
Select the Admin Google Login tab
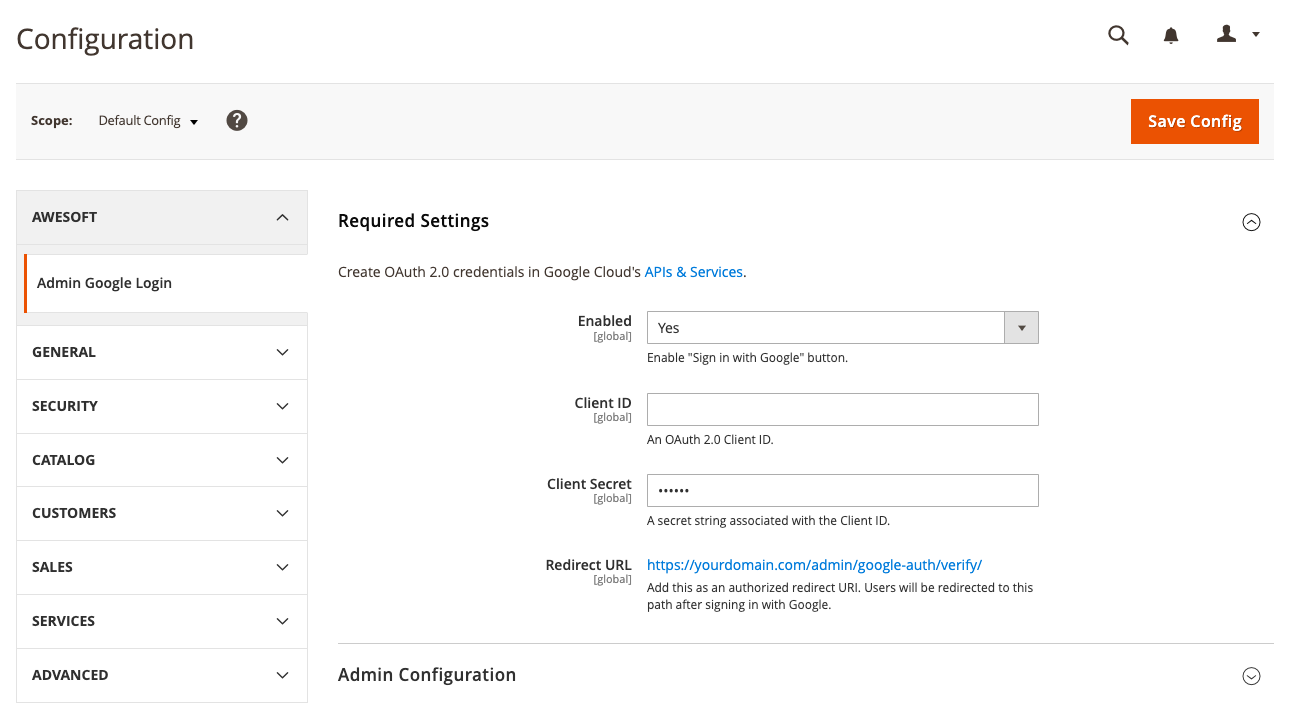(105, 283)
